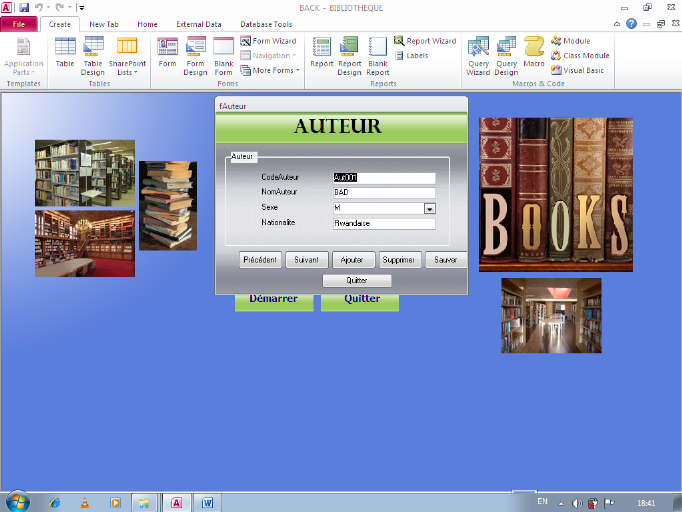The image size is (682, 512).
Task: Click the Nationalite input field
Action: pos(384,224)
